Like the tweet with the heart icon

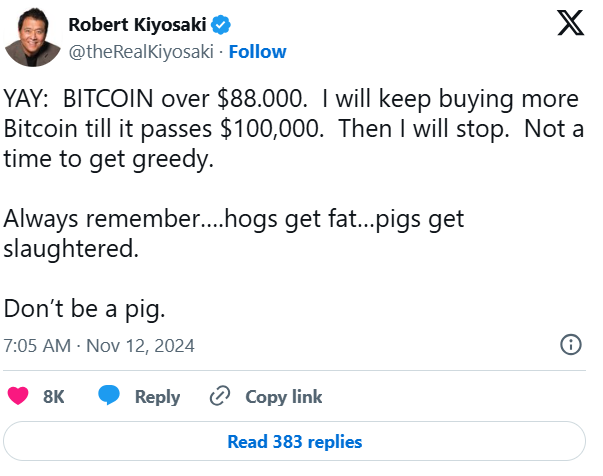[17, 396]
